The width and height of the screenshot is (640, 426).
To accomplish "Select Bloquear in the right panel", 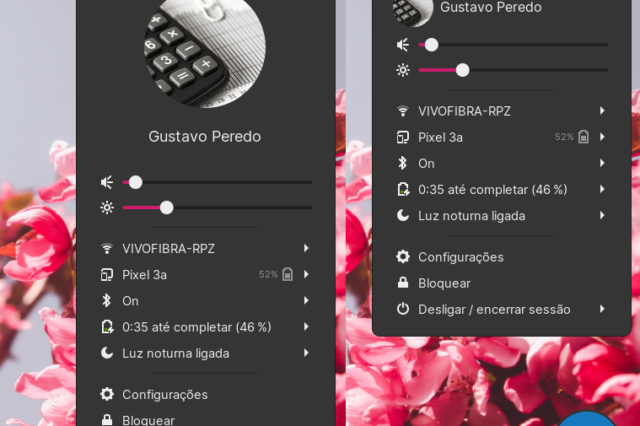I will click(444, 283).
